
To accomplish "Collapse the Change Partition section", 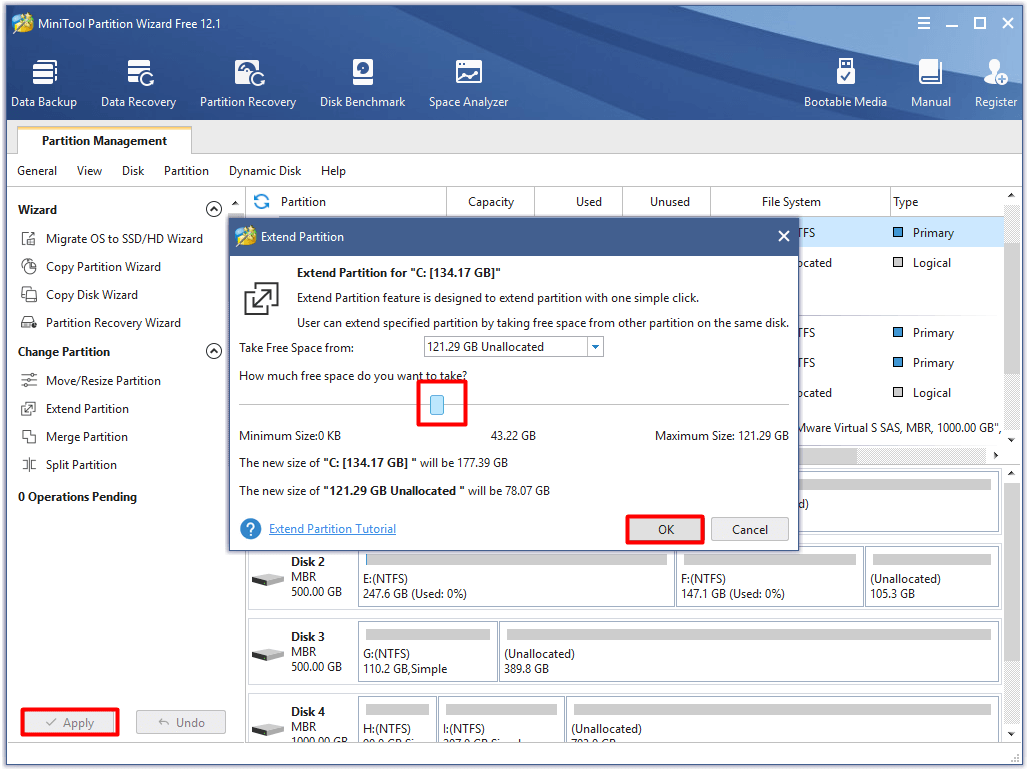I will coord(213,352).
